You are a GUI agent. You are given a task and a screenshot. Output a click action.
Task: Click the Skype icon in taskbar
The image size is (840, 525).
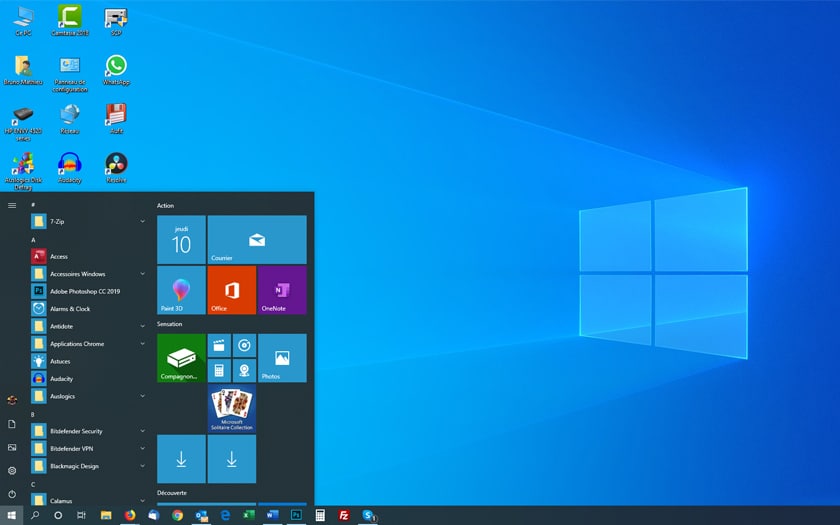(x=369, y=515)
